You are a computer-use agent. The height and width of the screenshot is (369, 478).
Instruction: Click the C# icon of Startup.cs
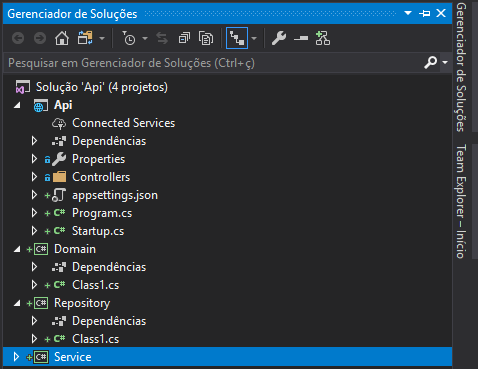[59, 231]
